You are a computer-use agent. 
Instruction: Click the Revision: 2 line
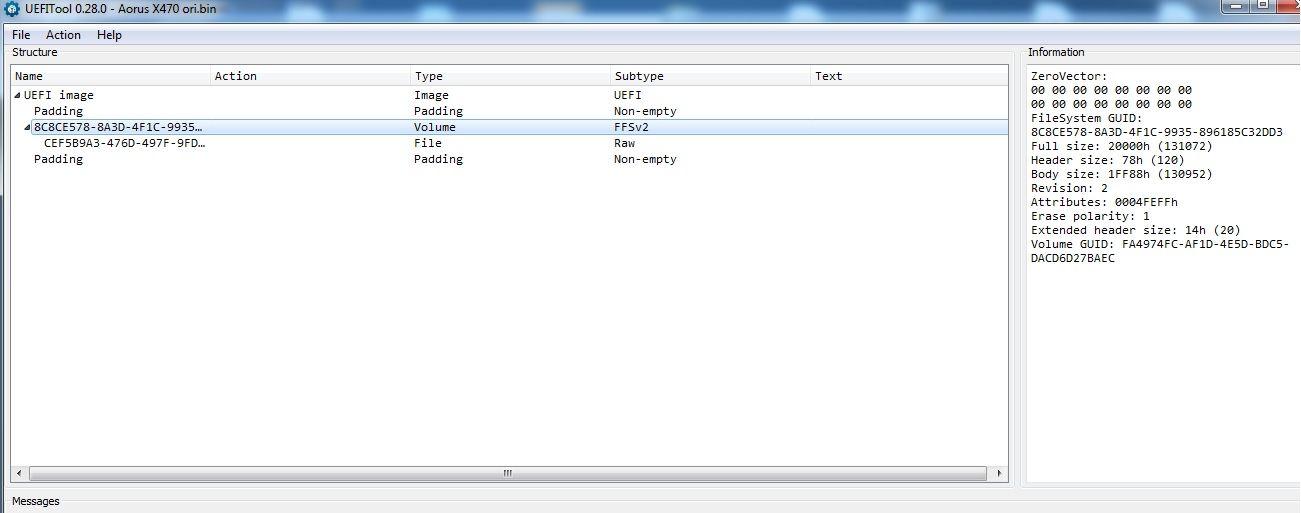[1069, 188]
